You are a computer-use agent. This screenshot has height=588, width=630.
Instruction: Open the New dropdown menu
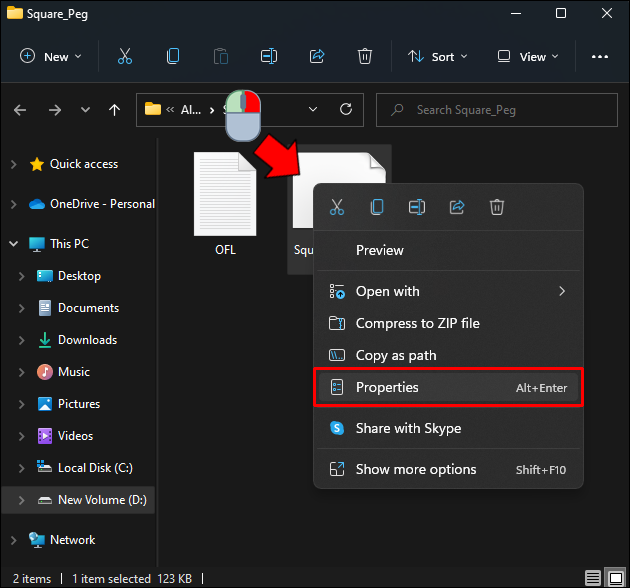51,57
